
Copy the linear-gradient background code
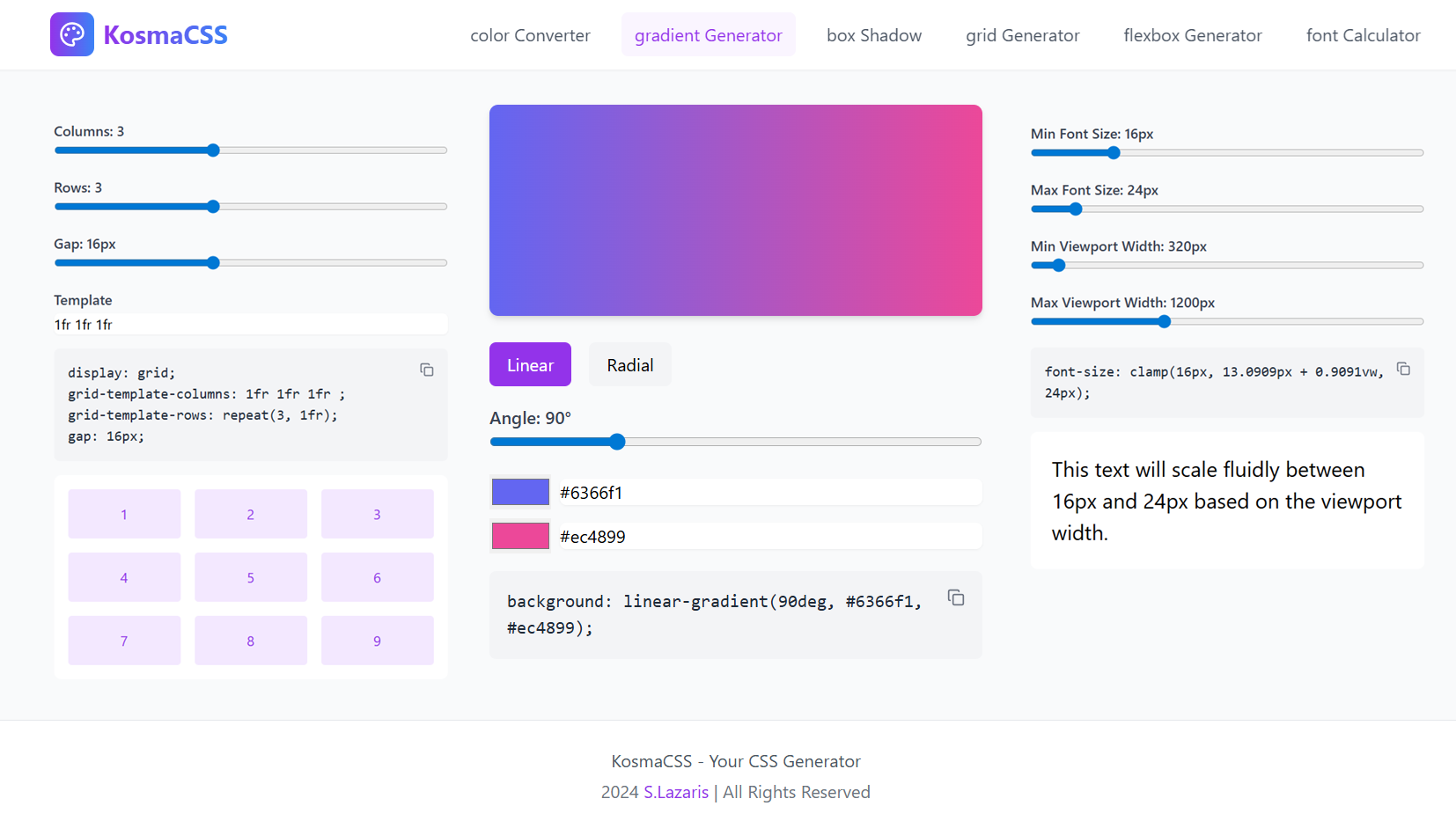(x=956, y=598)
